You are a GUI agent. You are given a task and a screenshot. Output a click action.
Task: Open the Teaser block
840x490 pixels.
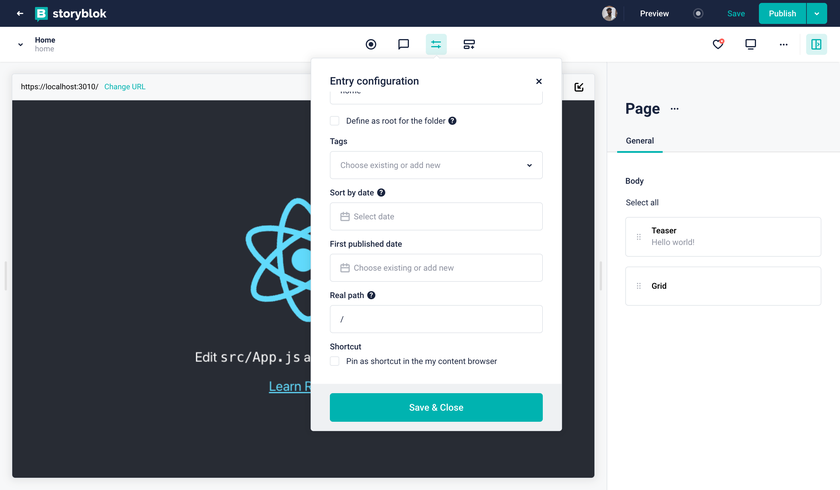(723, 237)
